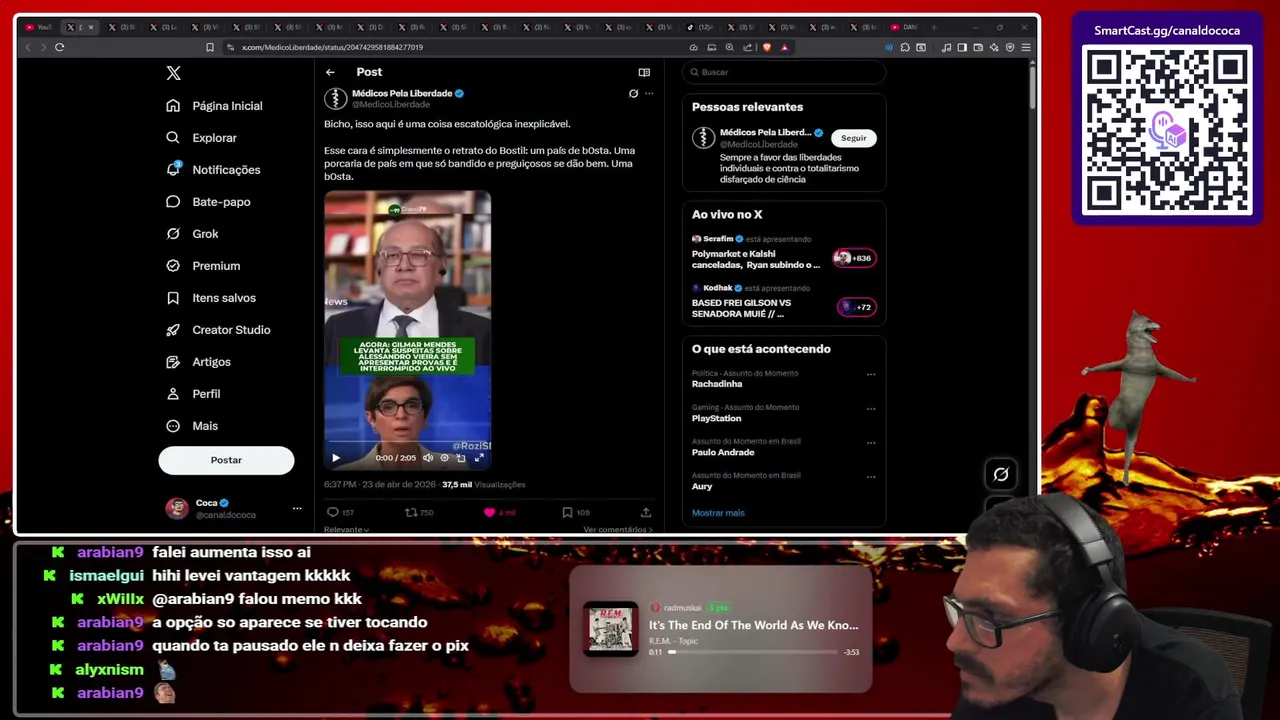Open more options for Rachadinha trend

[x=871, y=374]
